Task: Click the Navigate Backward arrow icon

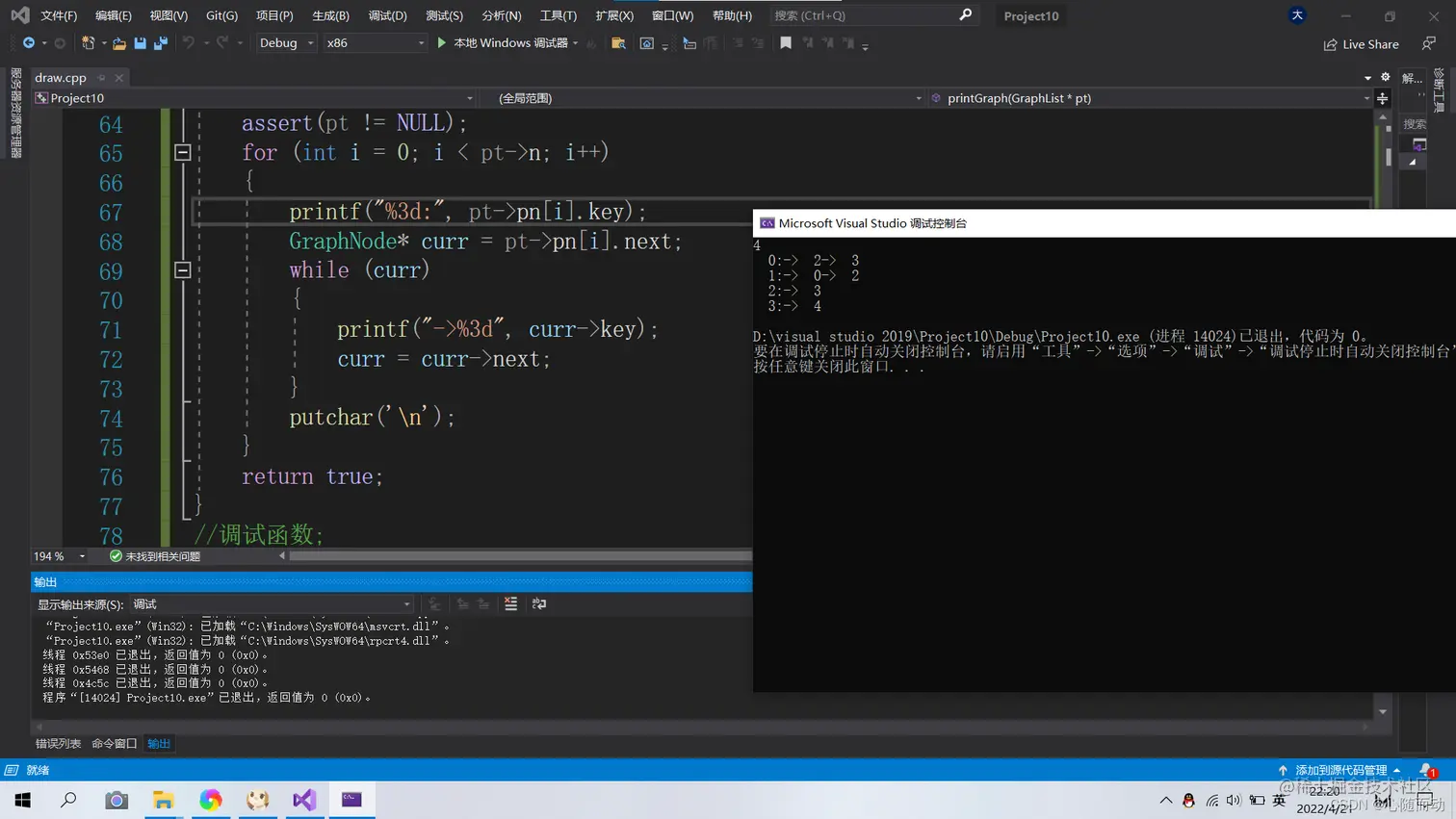Action: click(29, 43)
